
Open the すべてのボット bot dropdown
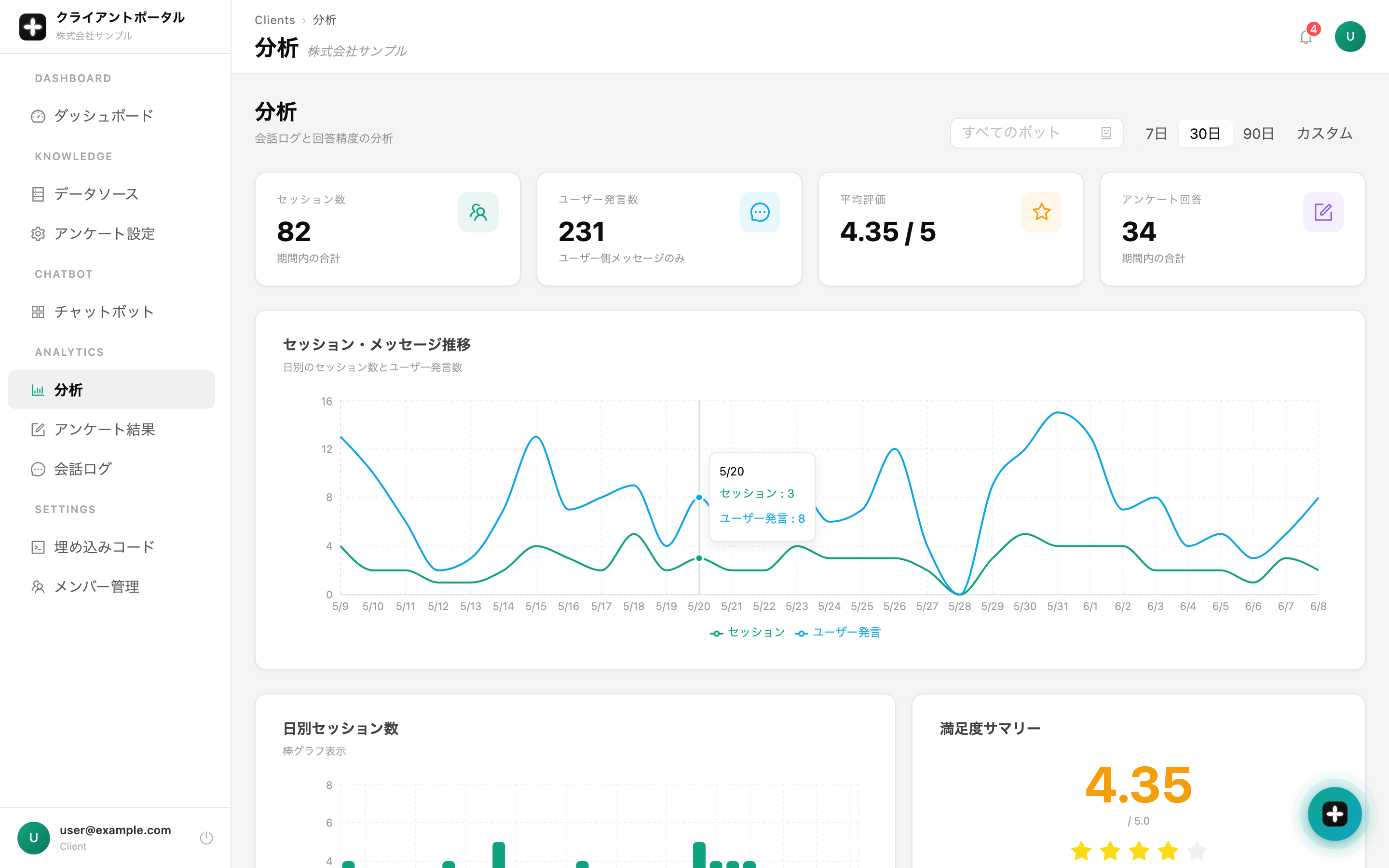[1036, 133]
